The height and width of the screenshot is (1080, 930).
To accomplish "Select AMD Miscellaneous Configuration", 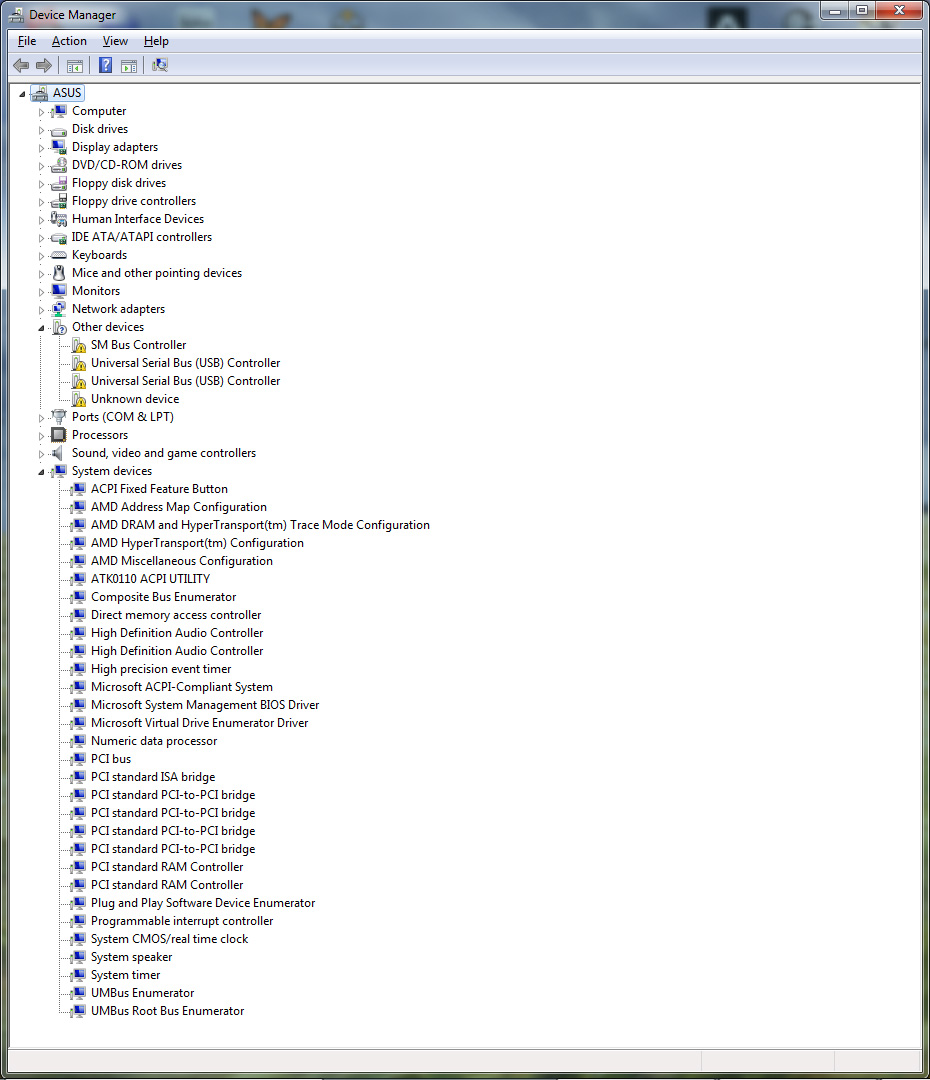I will [181, 561].
